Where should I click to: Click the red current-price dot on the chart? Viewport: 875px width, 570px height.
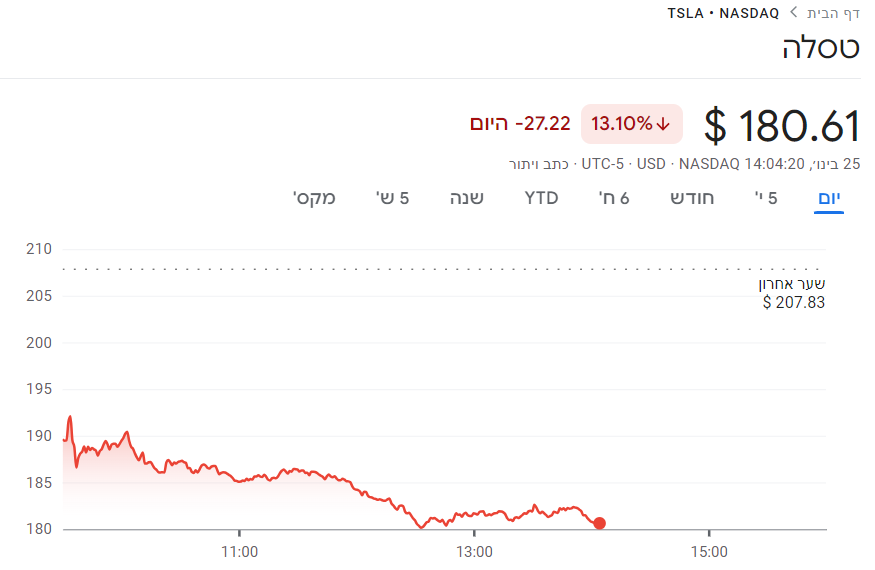599,523
